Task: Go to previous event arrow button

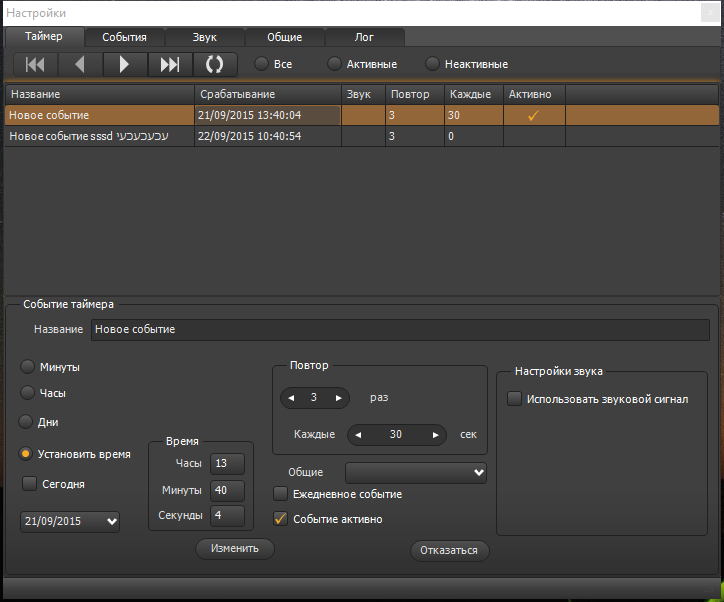Action: 80,65
